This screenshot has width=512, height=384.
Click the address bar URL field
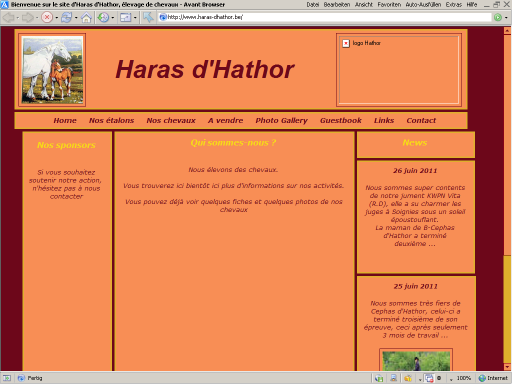click(x=325, y=17)
